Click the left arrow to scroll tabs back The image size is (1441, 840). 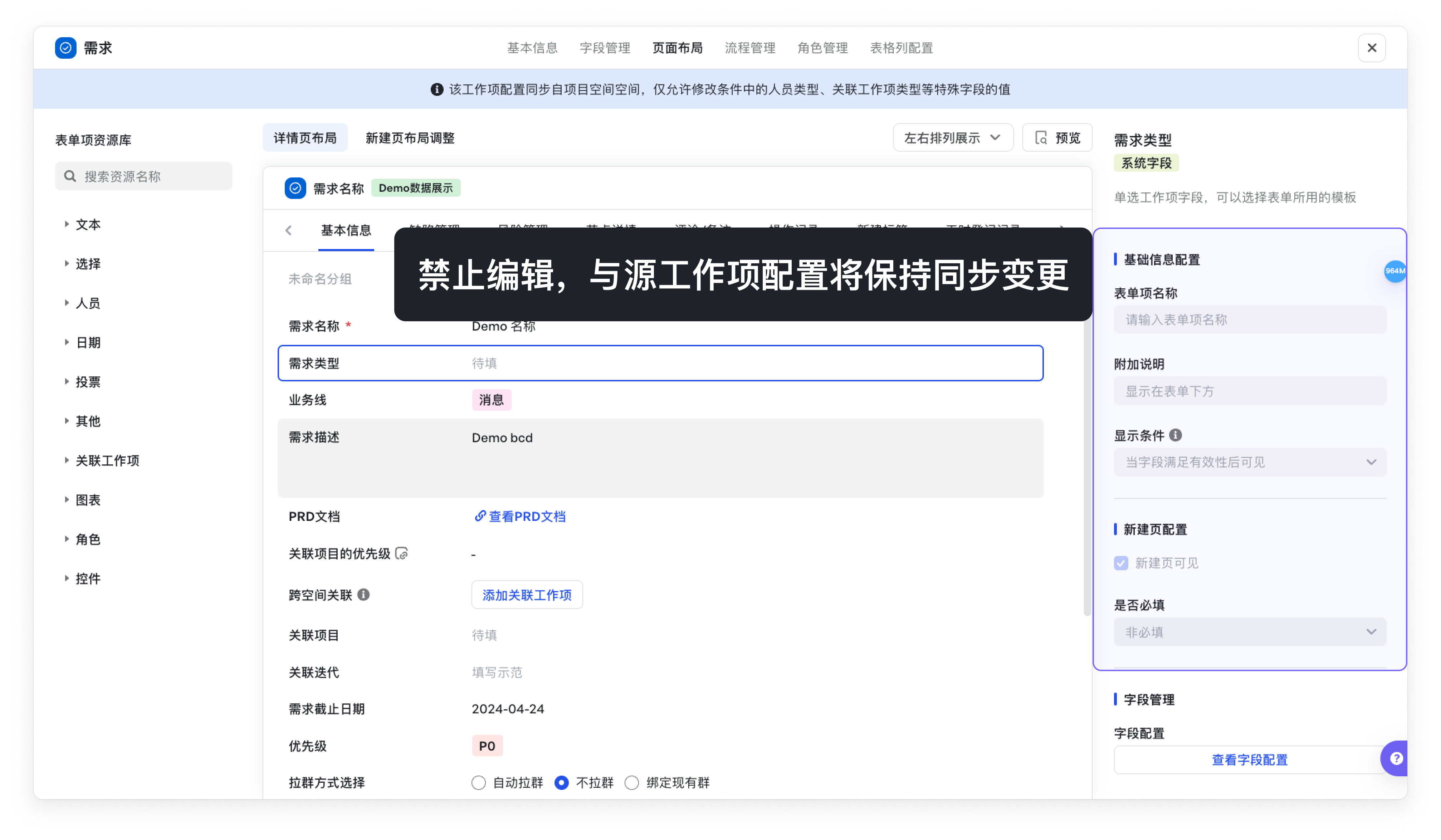click(289, 230)
